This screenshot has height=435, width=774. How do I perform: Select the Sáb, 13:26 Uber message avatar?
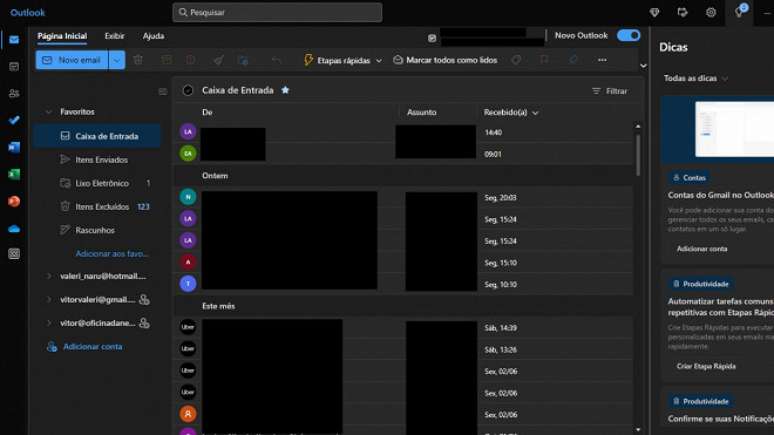pos(188,349)
